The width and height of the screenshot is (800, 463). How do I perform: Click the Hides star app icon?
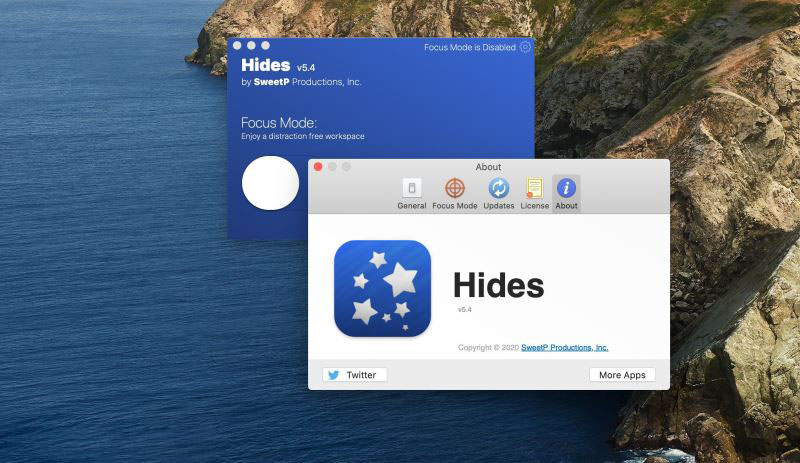pyautogui.click(x=383, y=288)
